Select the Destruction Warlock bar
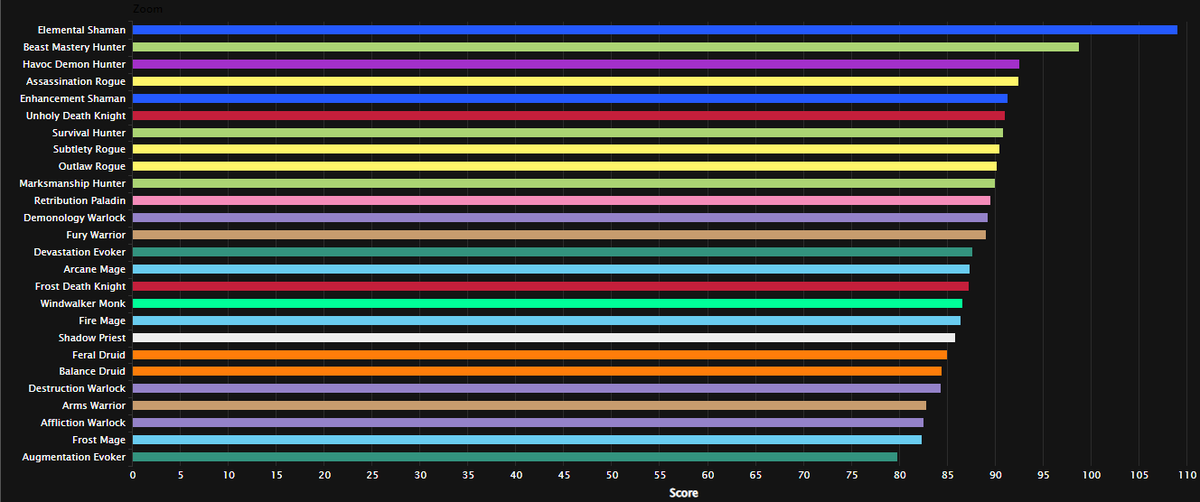Viewport: 1200px width, 502px height. point(536,389)
